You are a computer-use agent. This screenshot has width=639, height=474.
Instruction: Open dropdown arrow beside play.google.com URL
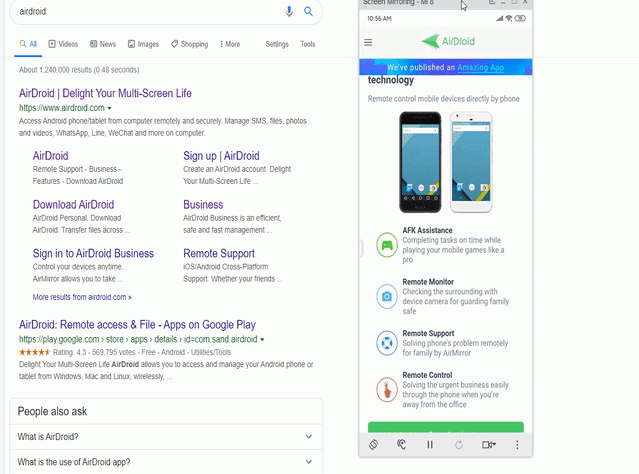click(x=262, y=340)
